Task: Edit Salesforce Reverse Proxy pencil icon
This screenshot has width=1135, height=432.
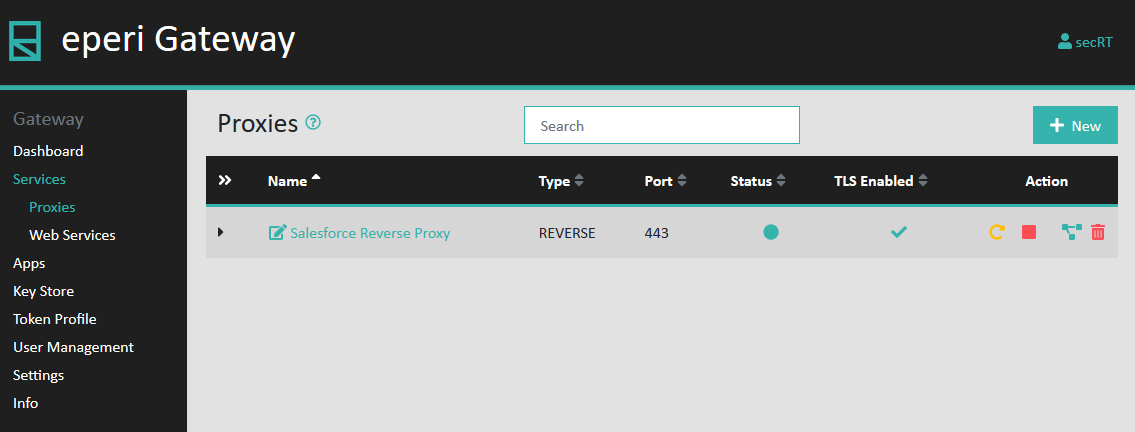Action: pos(277,232)
